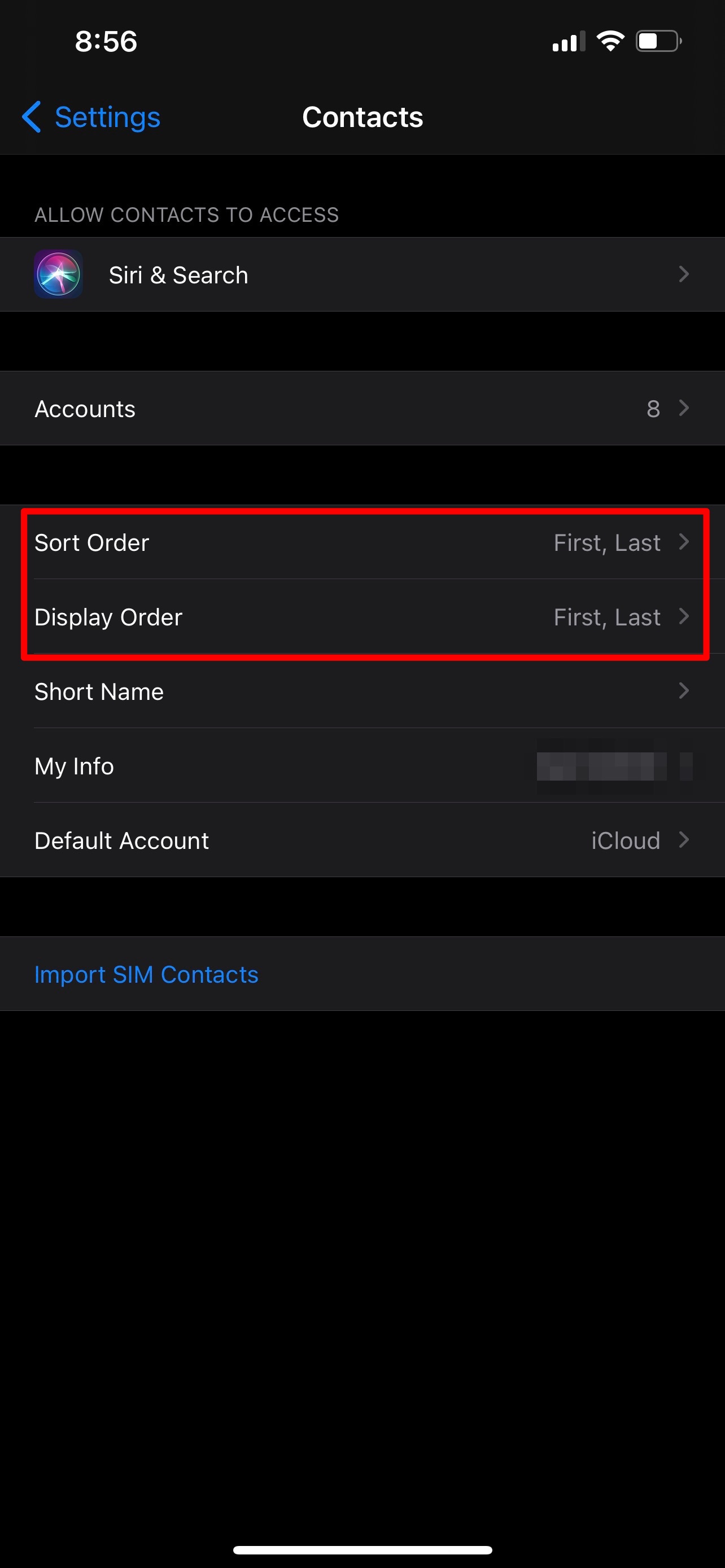725x1568 pixels.
Task: Tap the Accounts count 8
Action: (653, 409)
